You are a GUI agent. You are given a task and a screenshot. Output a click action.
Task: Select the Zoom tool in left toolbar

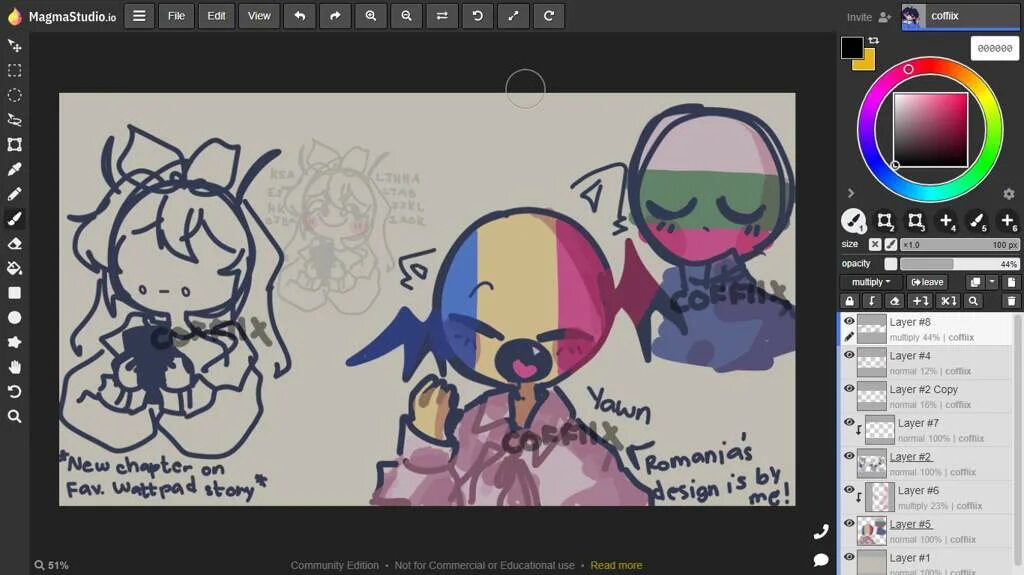[14, 416]
